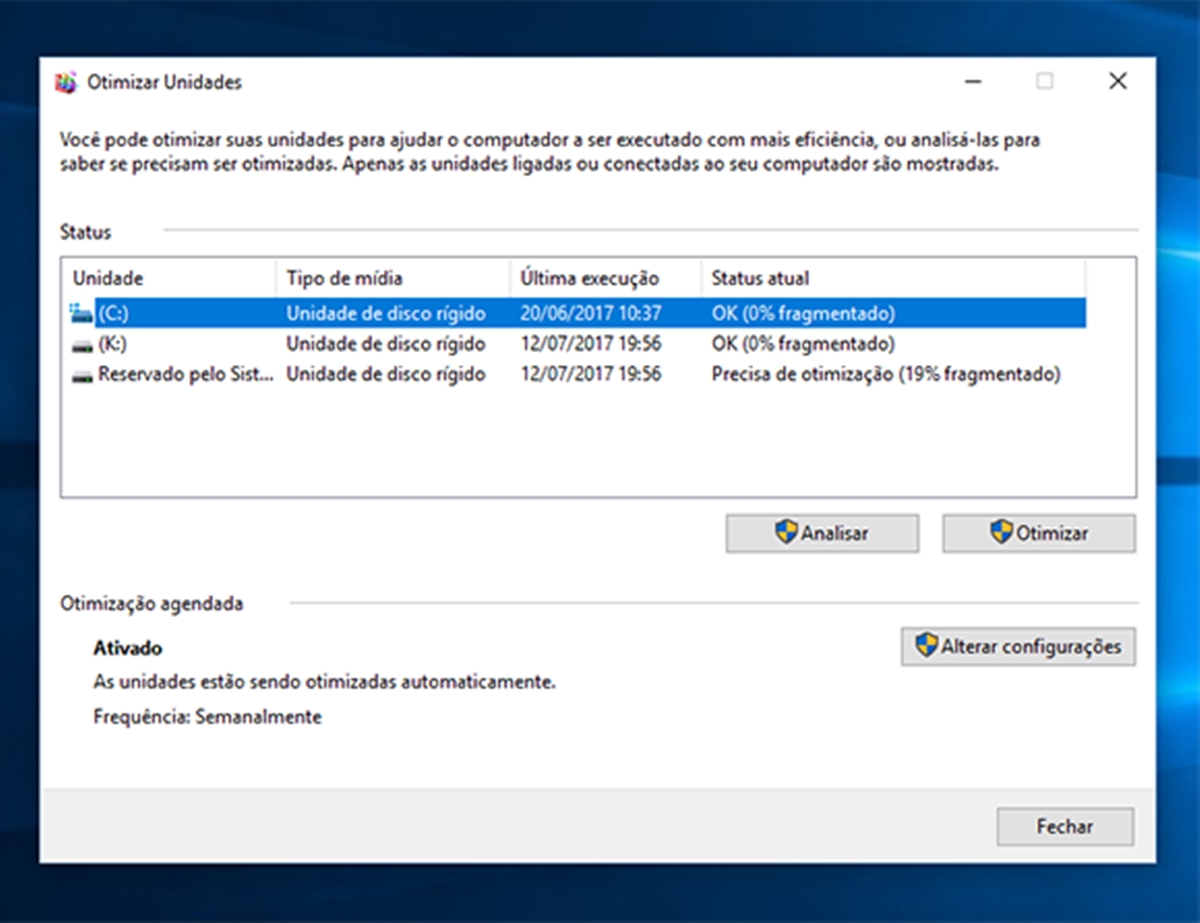This screenshot has width=1200, height=923.
Task: Open Alterar configurações
Action: pos(1018,646)
